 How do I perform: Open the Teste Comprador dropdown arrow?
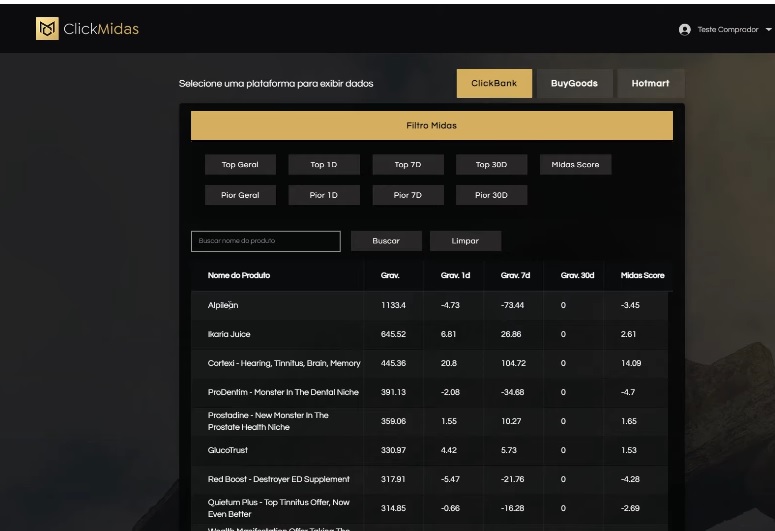[x=768, y=30]
